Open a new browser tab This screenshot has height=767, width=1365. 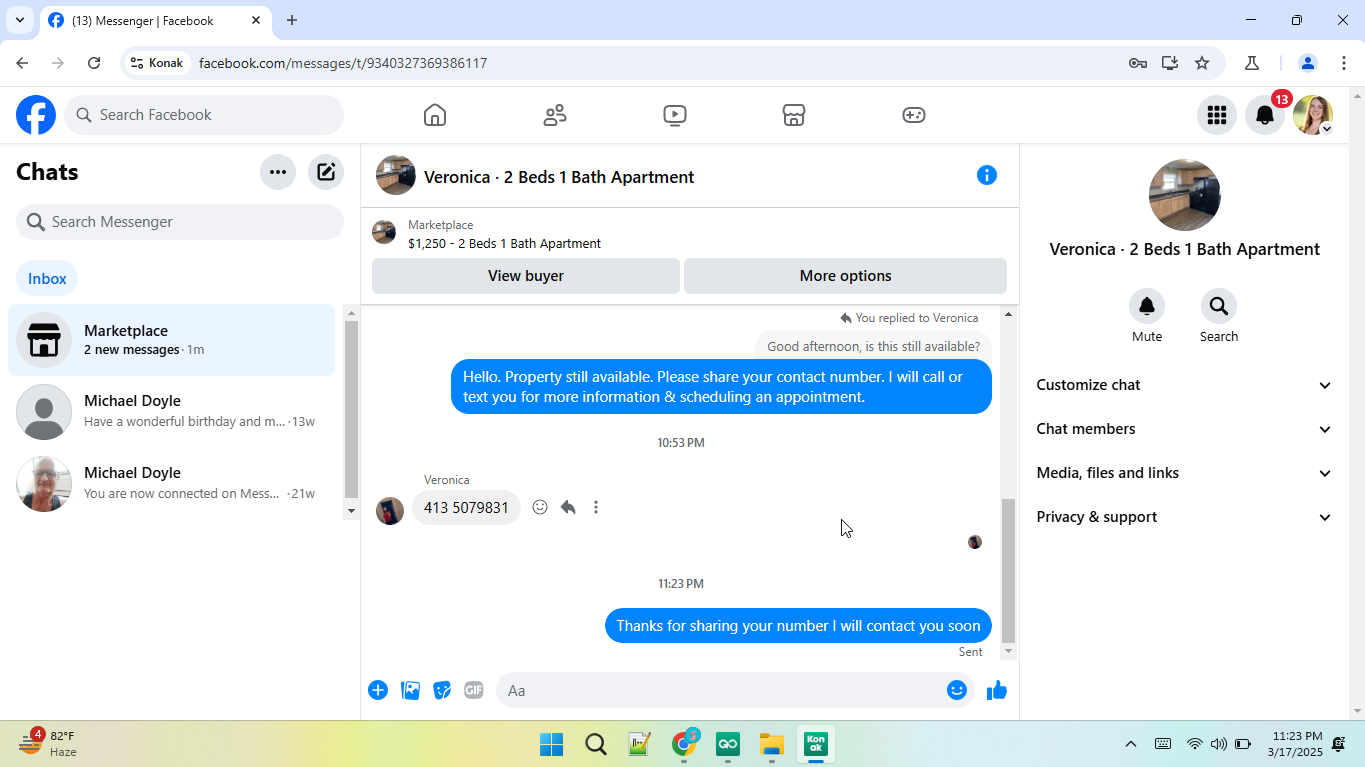tap(292, 20)
